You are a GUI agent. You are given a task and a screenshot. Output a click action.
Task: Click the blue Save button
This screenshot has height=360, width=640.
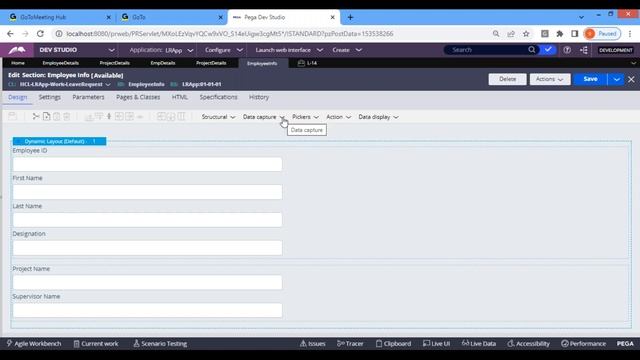(590, 79)
